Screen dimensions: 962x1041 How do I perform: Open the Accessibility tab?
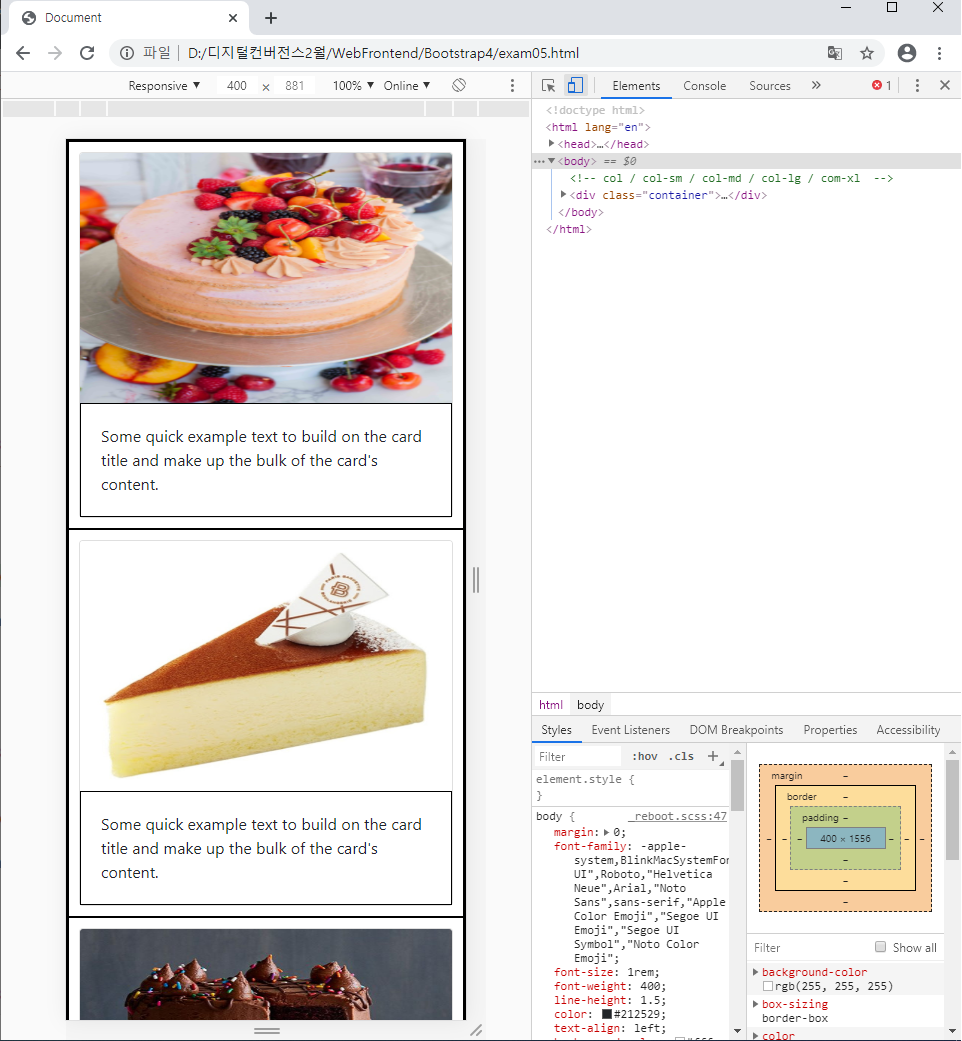(x=908, y=730)
